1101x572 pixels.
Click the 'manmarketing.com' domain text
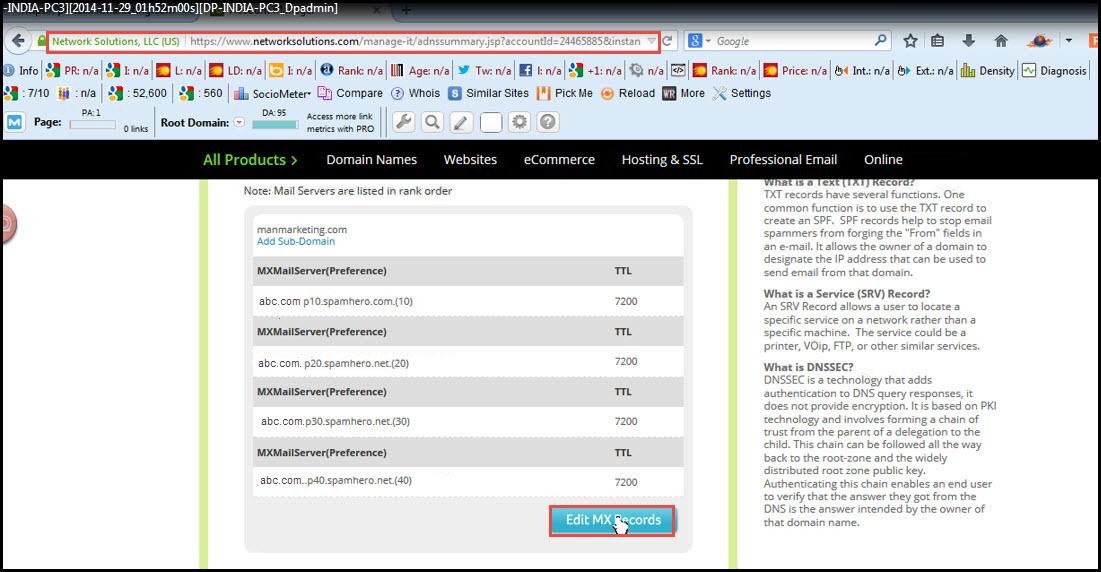tap(302, 230)
